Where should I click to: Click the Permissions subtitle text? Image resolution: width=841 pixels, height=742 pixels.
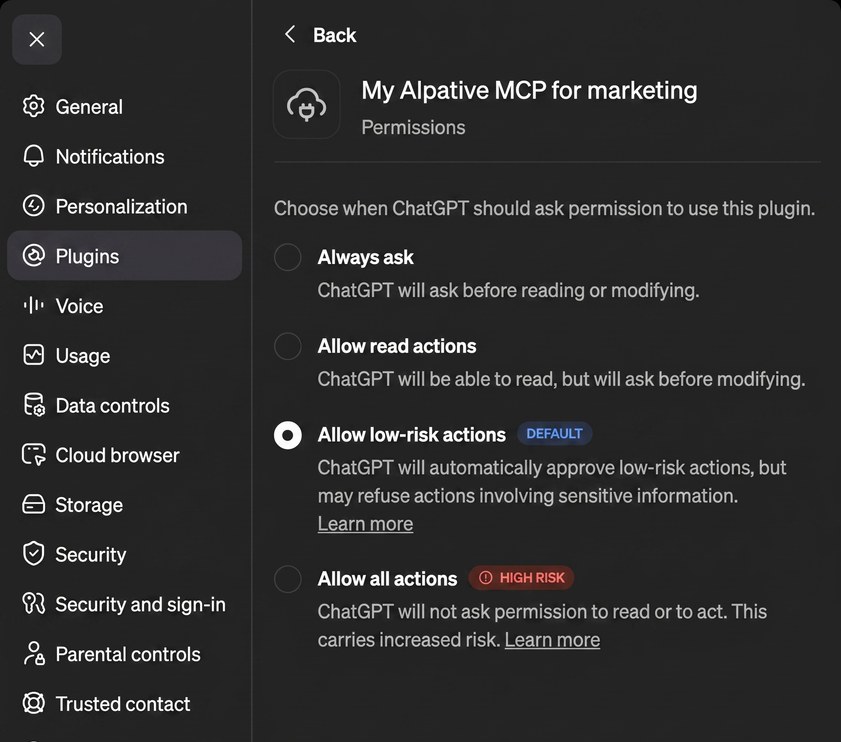point(413,127)
